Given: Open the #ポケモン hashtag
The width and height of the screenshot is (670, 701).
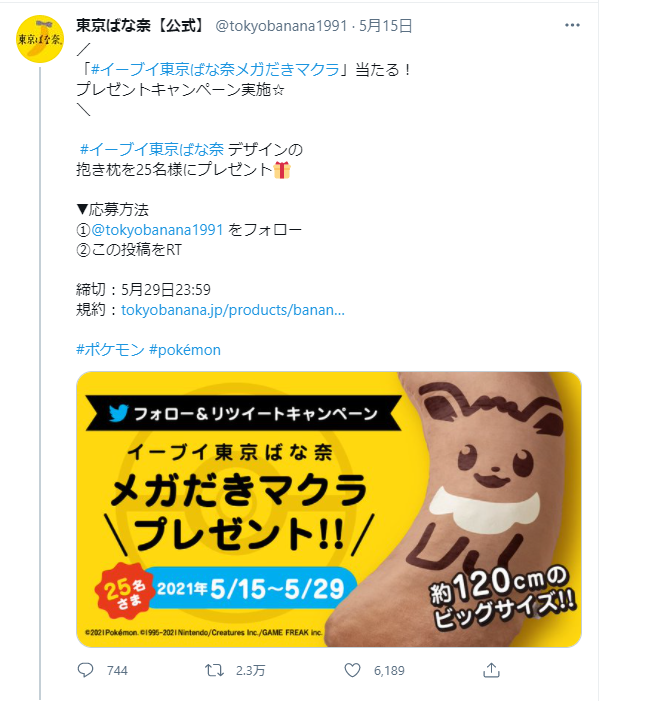Looking at the screenshot, I should pos(110,350).
